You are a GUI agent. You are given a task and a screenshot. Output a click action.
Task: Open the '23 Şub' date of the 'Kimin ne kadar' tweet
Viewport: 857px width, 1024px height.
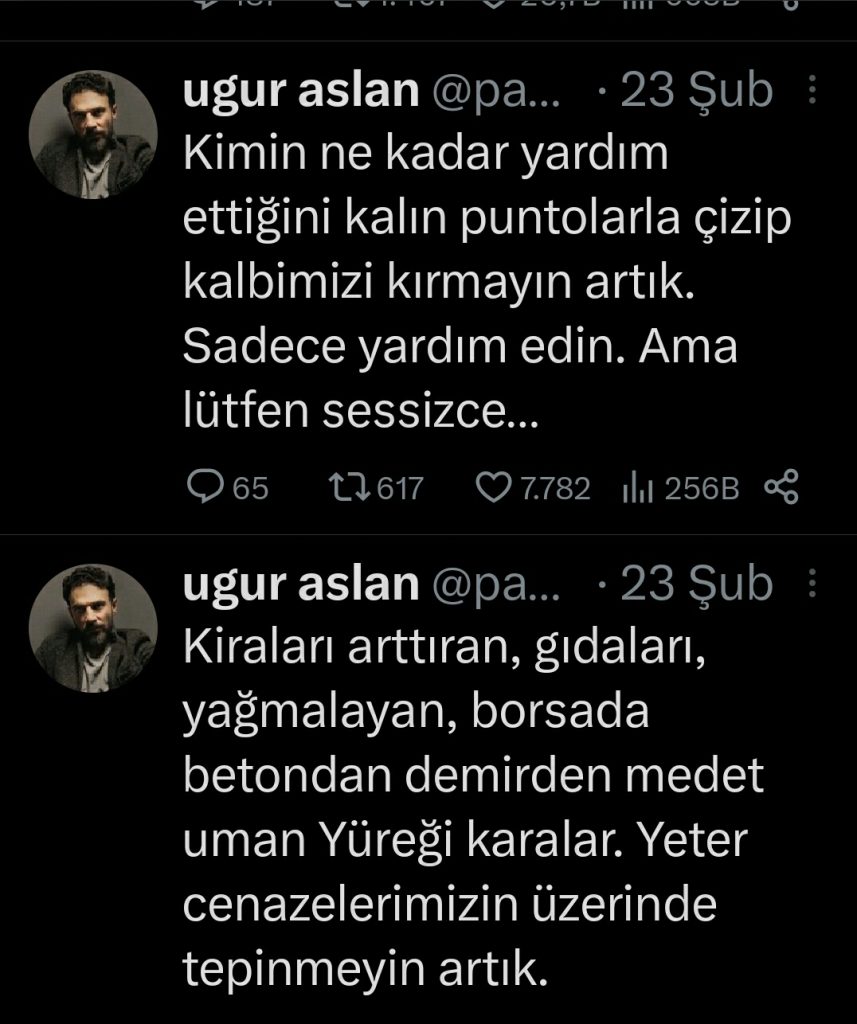(697, 93)
